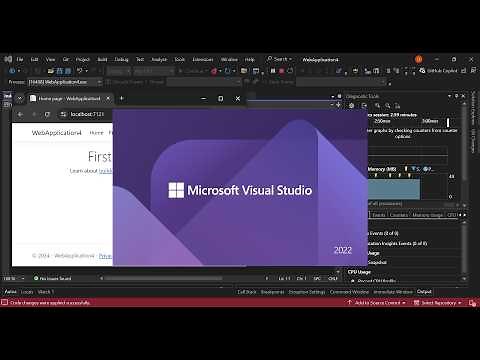Click CPU Usage heading in summary
The image size is (480, 360).
tap(359, 272)
